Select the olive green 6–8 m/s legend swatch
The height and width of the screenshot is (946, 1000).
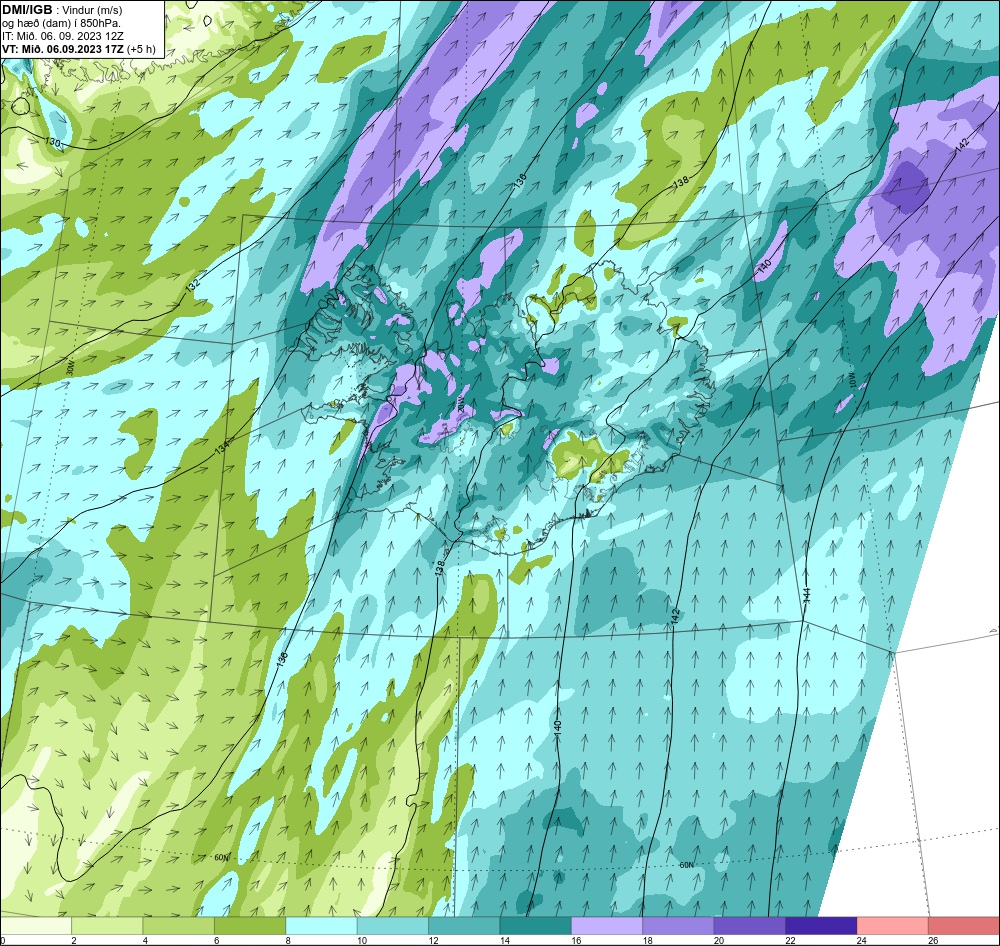[x=250, y=925]
